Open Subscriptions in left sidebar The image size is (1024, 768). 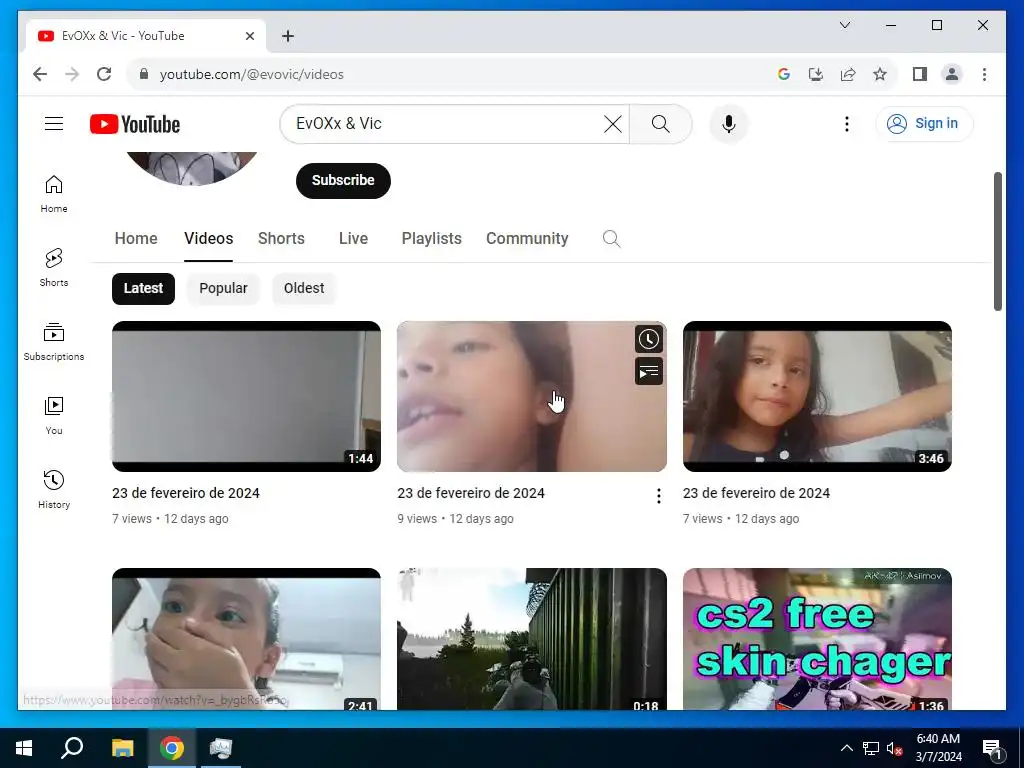[x=54, y=342]
